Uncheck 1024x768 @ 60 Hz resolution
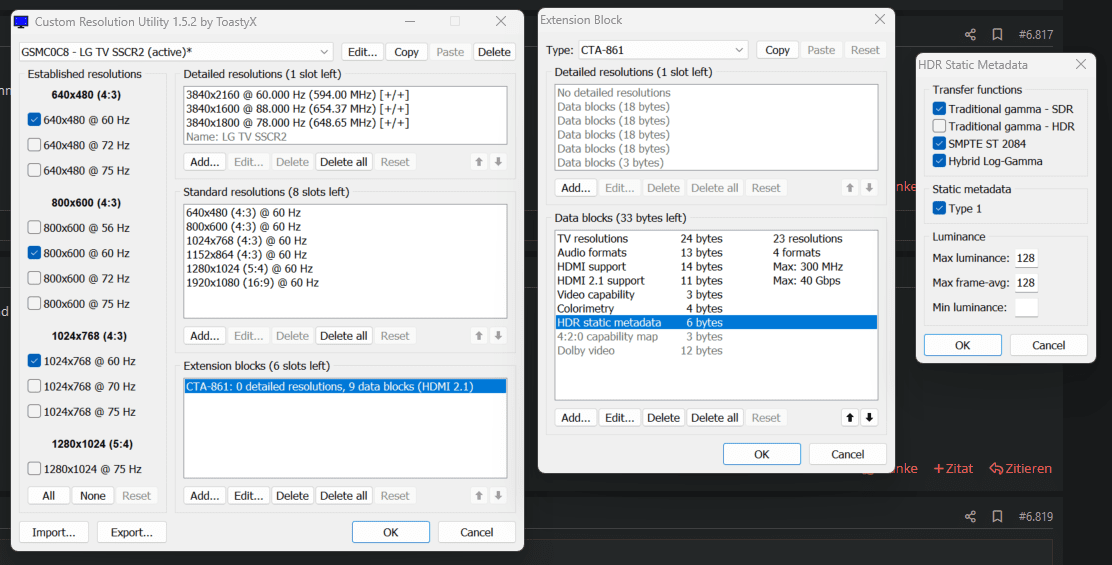 tap(34, 361)
